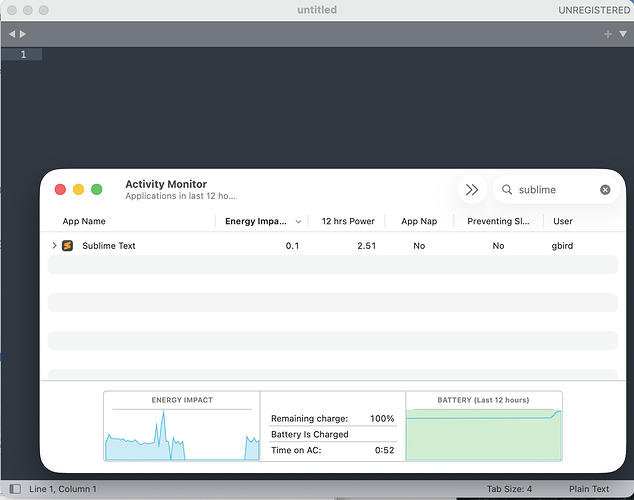Image resolution: width=634 pixels, height=500 pixels.
Task: Click the Sublime Text app icon in list
Action: [68, 245]
